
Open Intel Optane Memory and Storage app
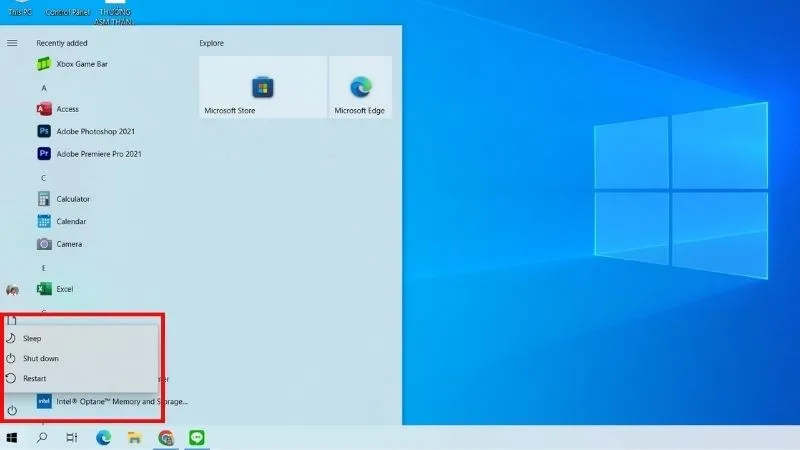[110, 402]
